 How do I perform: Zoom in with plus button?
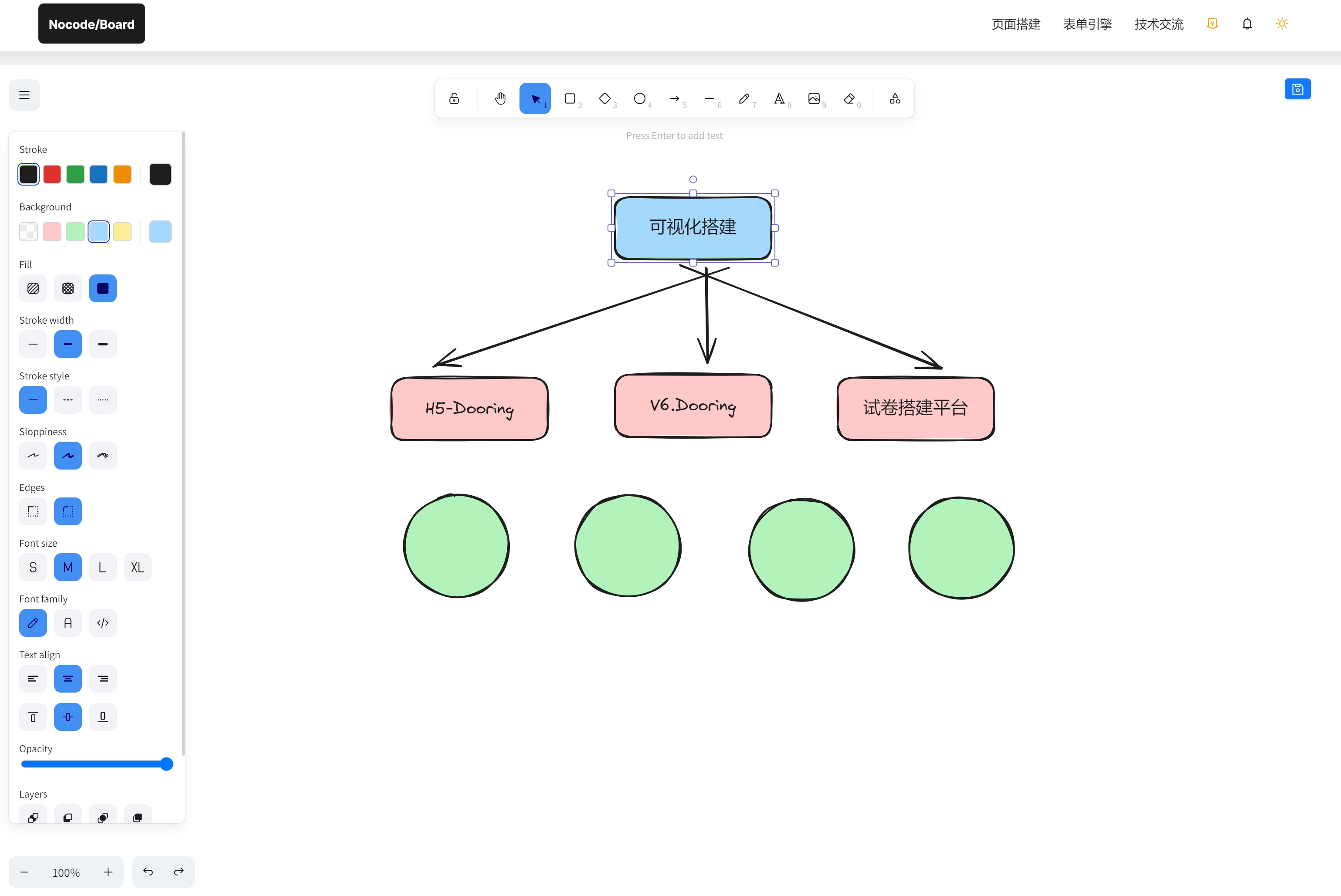pos(108,872)
